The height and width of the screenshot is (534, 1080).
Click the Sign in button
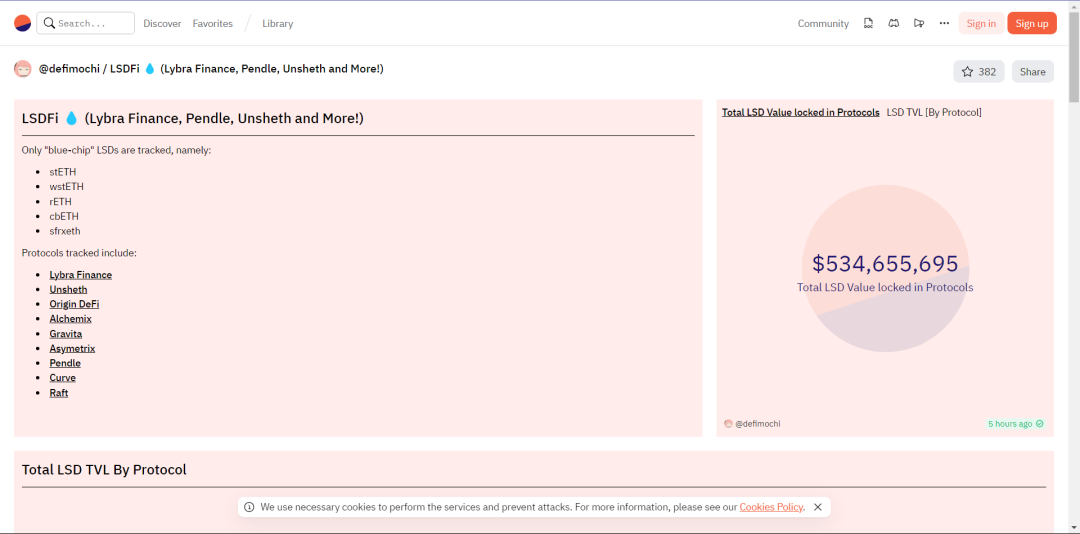click(981, 23)
